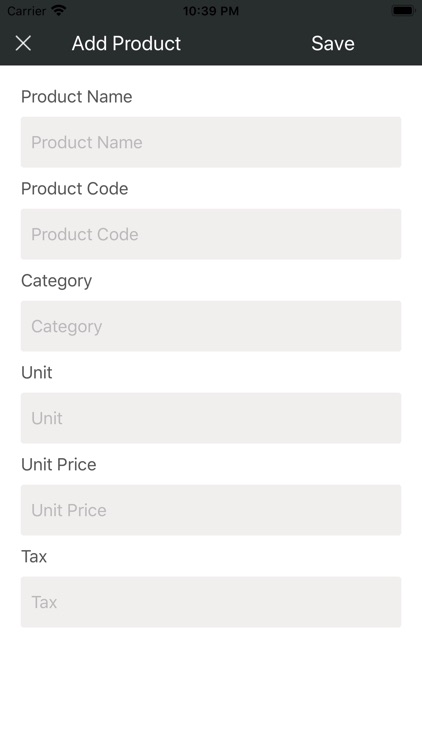This screenshot has width=422, height=750.
Task: Click inside the Unit Price field
Action: tap(211, 510)
